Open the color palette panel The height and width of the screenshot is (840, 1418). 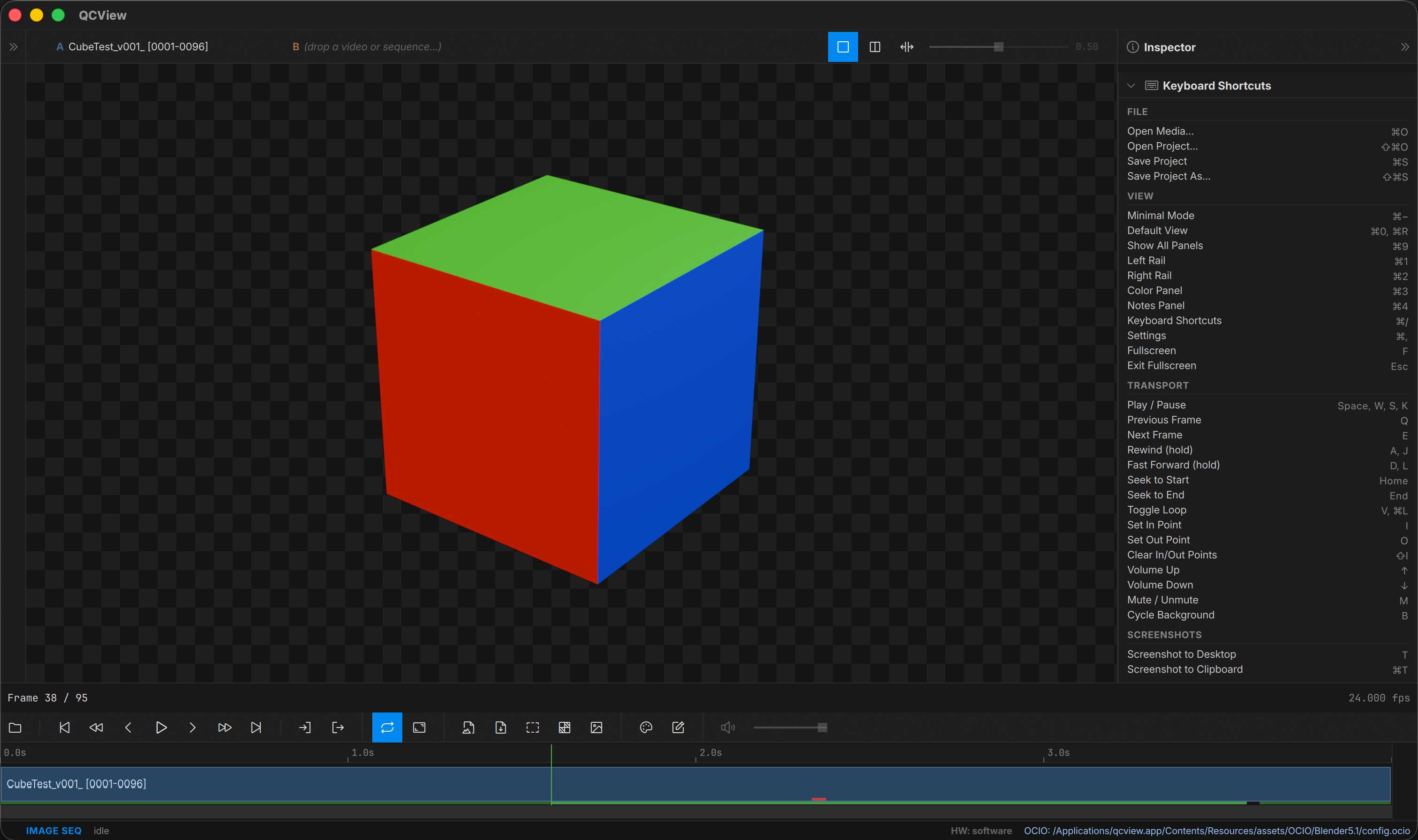pos(646,727)
